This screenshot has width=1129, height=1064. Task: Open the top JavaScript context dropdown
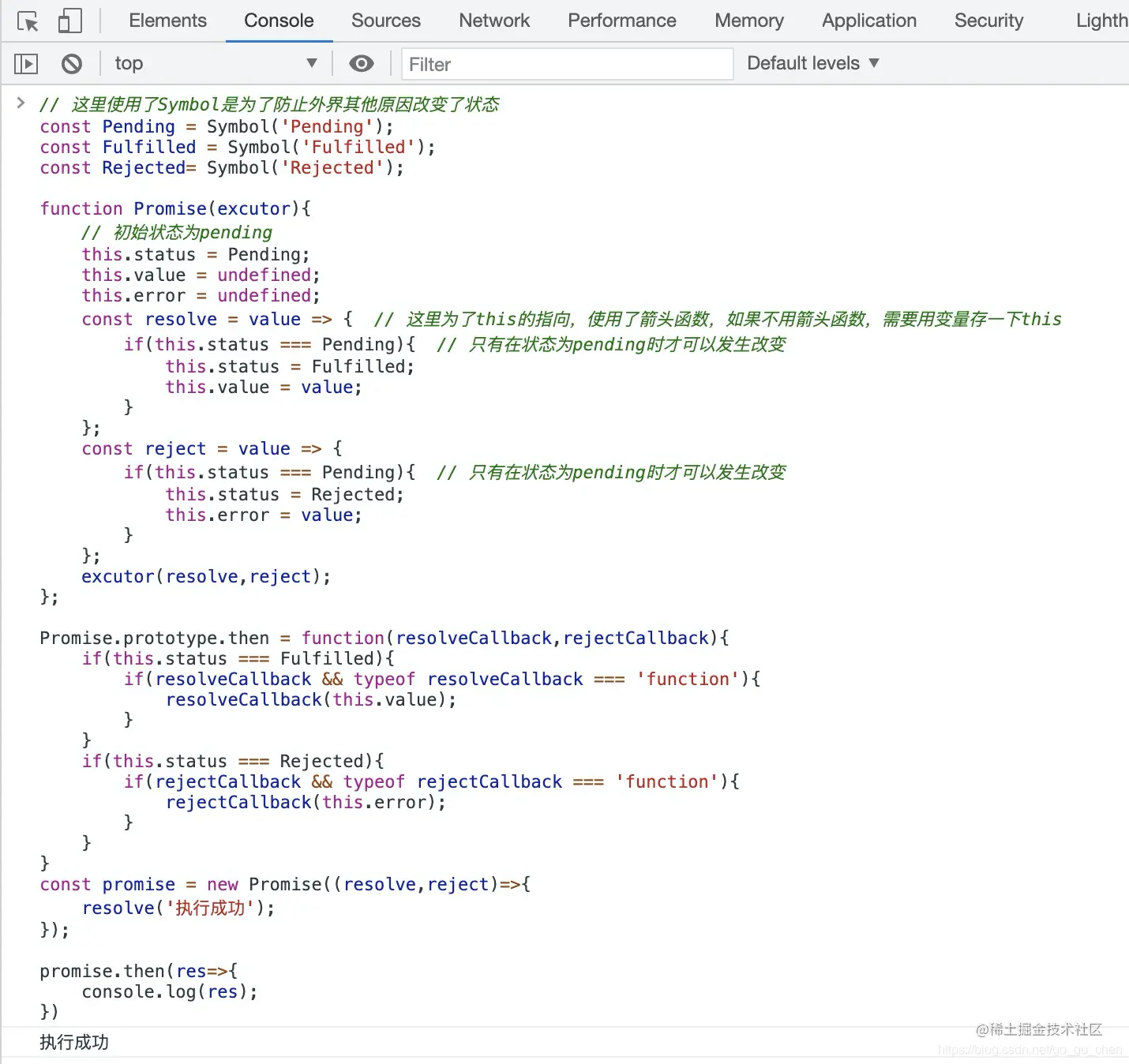(216, 64)
